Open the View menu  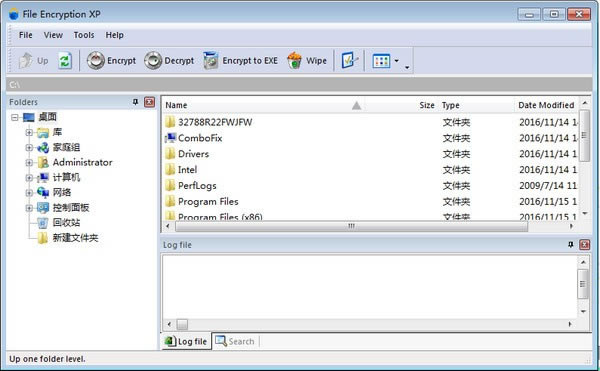(53, 35)
